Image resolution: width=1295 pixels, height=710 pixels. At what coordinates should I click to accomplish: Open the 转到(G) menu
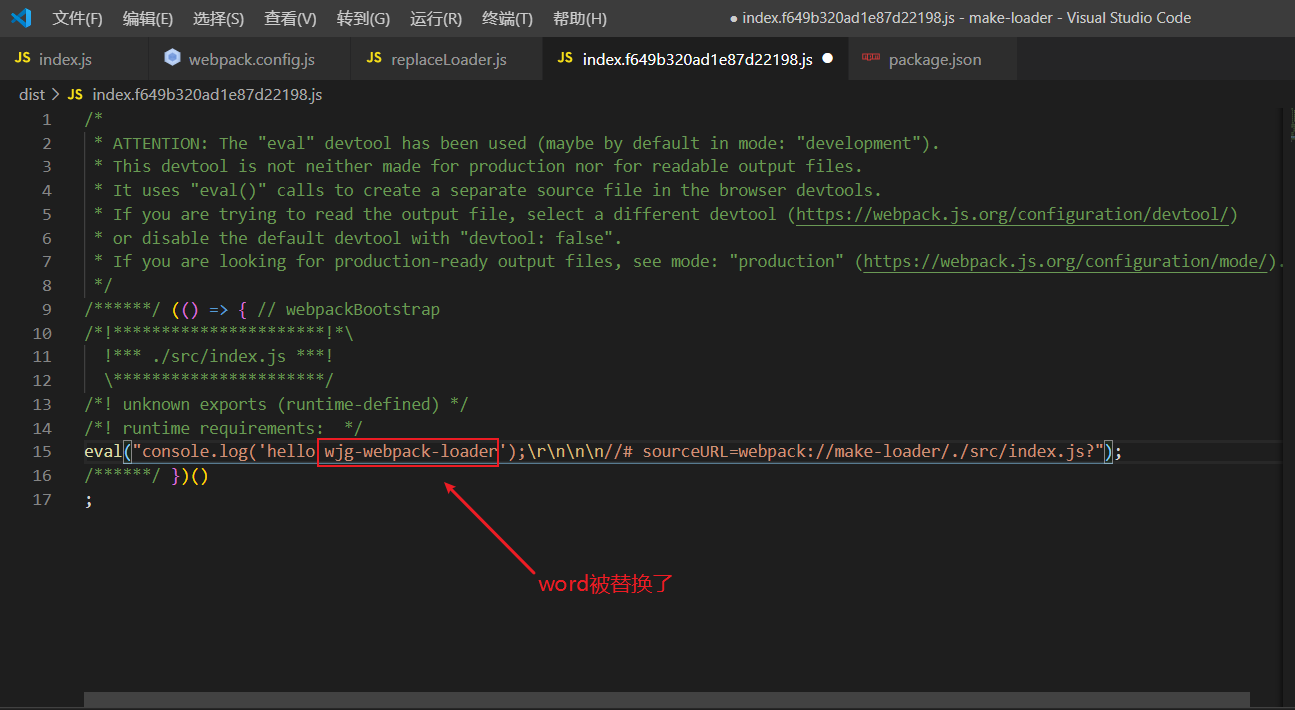click(363, 18)
